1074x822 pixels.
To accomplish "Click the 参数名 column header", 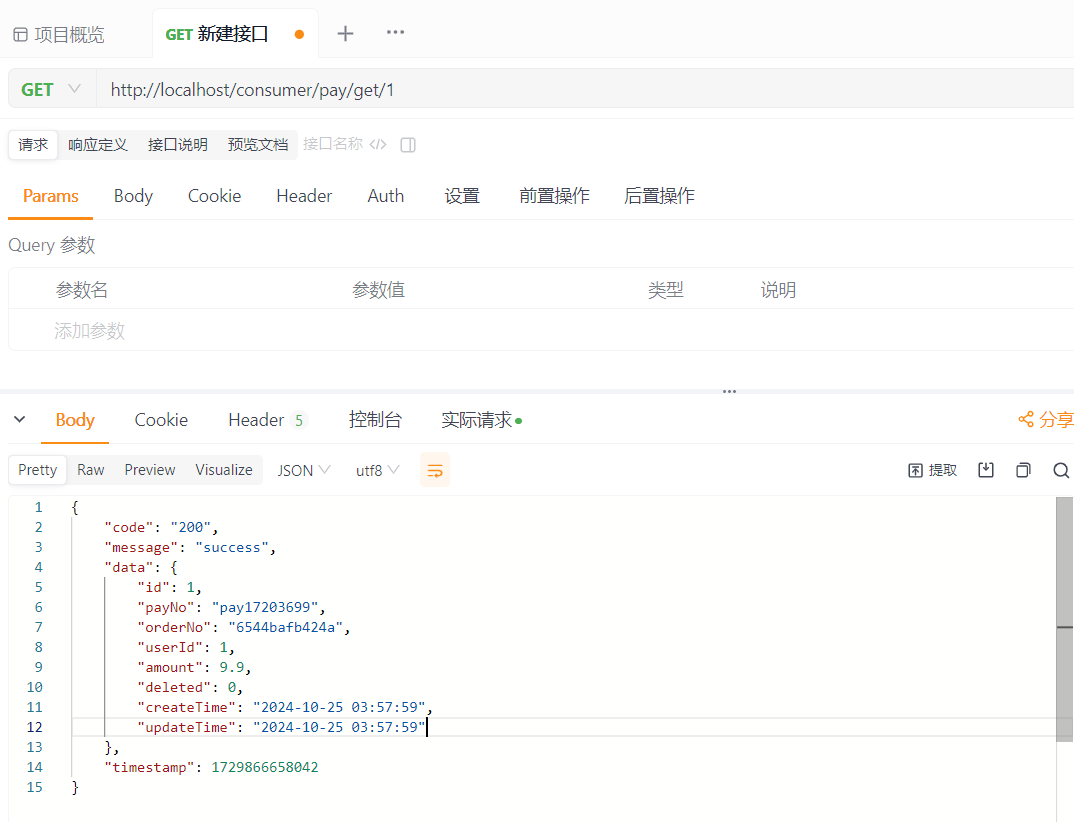I will coord(82,290).
